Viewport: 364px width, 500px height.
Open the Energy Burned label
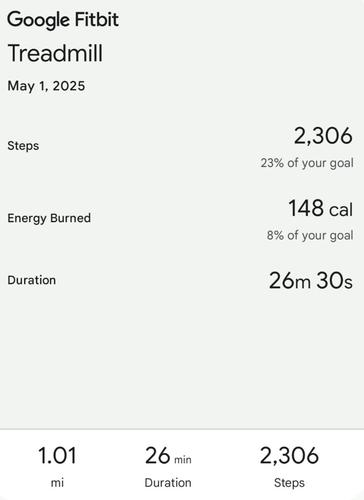[49, 218]
